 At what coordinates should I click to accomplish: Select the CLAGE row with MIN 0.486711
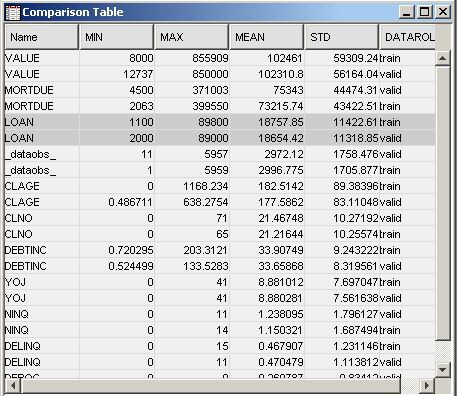pos(220,202)
